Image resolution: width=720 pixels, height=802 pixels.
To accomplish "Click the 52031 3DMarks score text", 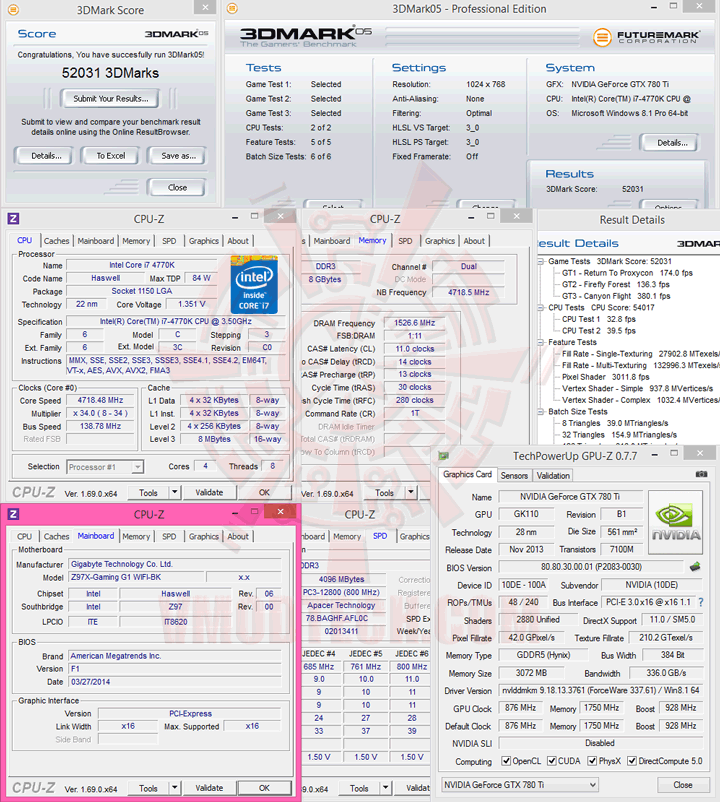I will (110, 73).
